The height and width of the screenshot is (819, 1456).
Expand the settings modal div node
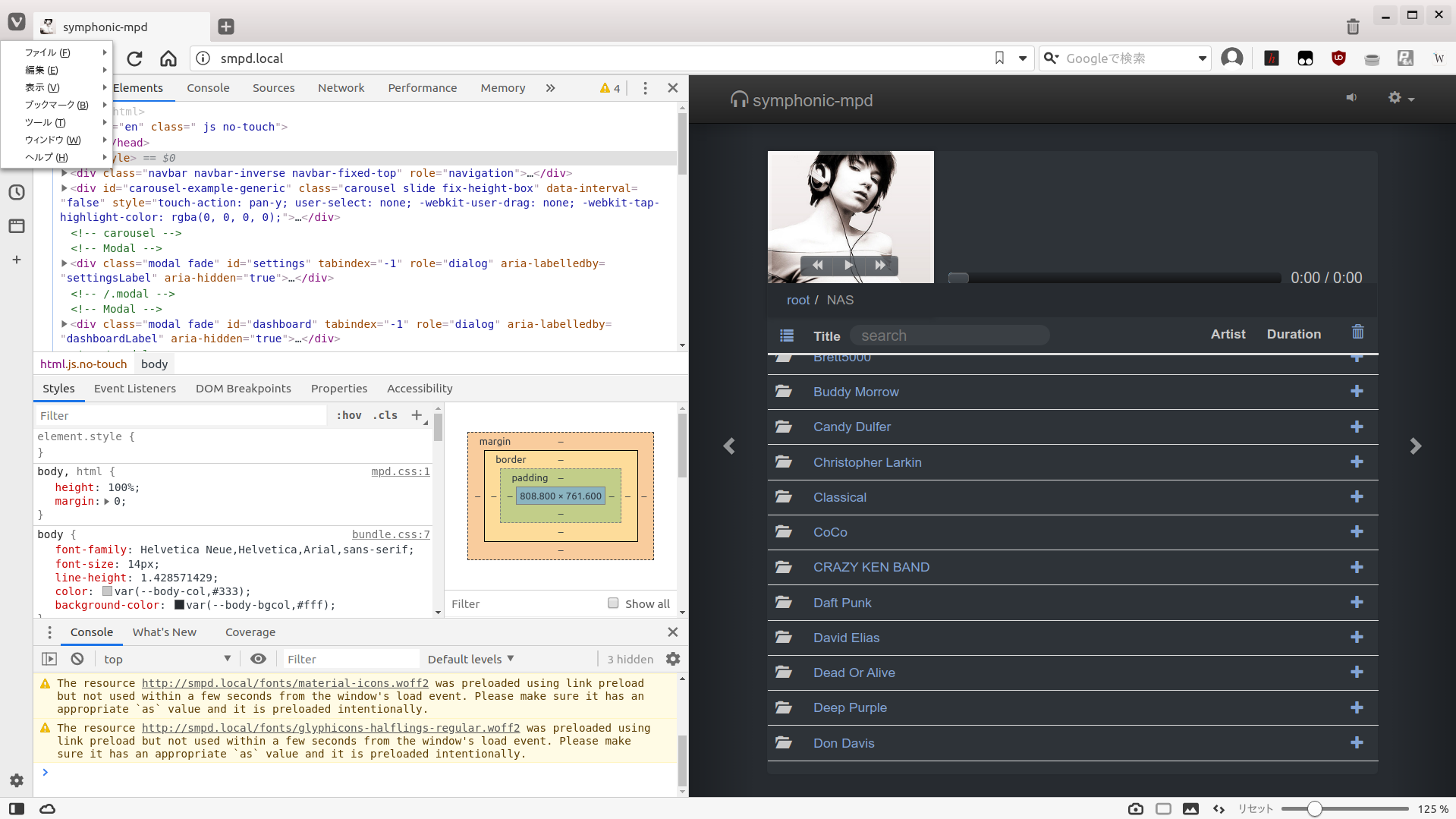pyautogui.click(x=64, y=263)
